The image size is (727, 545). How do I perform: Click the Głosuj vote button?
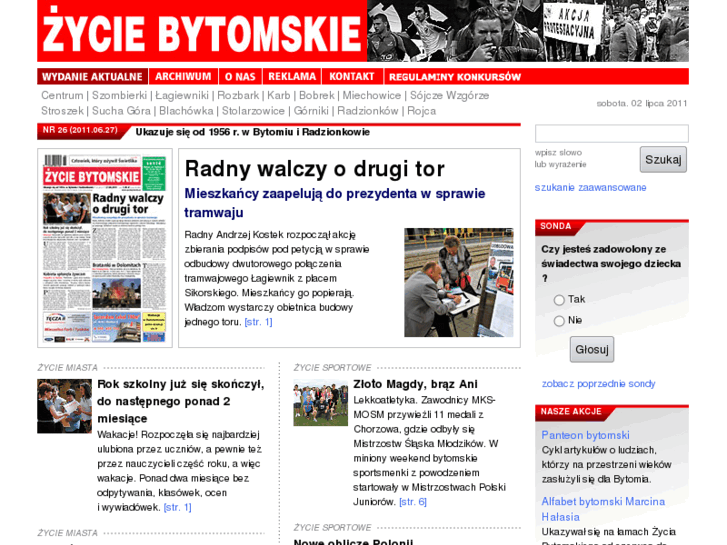(x=592, y=349)
